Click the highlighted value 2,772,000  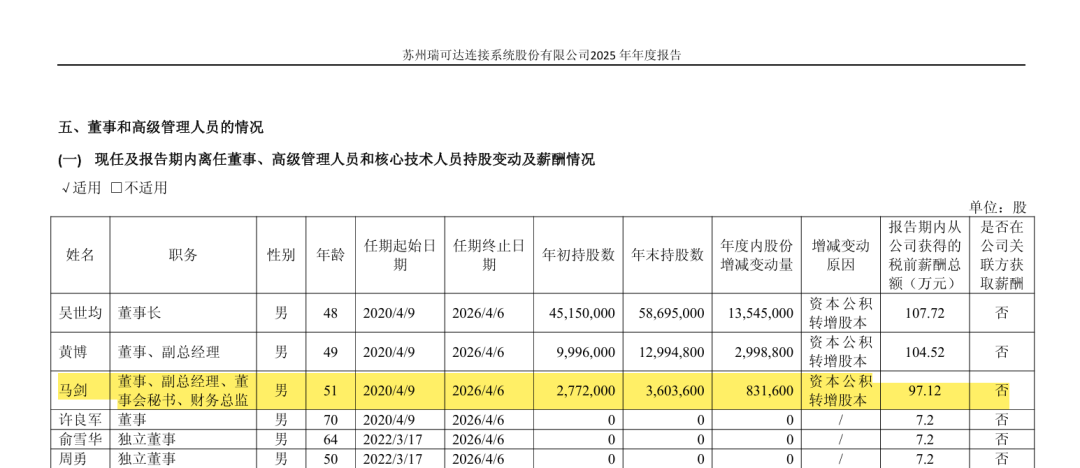coord(585,391)
